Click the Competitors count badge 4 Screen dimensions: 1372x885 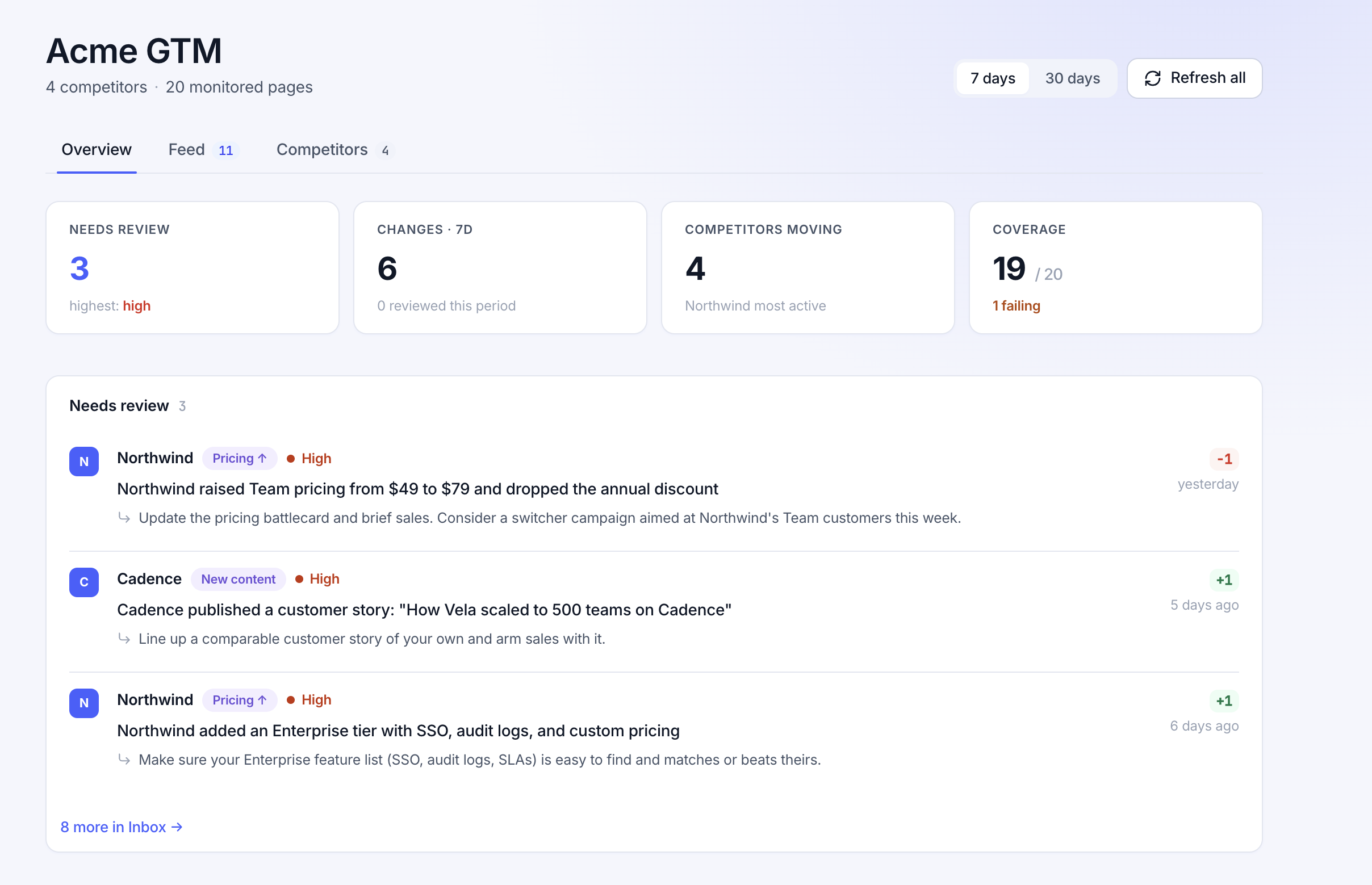pyautogui.click(x=385, y=150)
